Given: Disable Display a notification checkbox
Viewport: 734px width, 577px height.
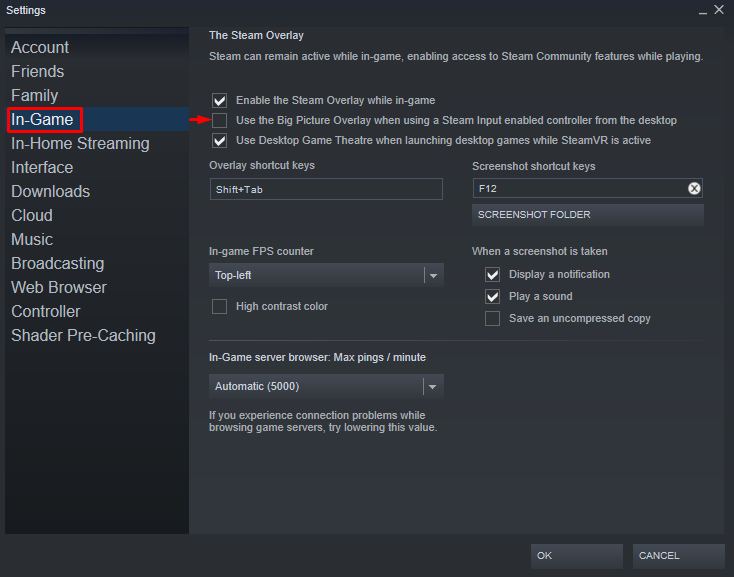Looking at the screenshot, I should point(492,274).
